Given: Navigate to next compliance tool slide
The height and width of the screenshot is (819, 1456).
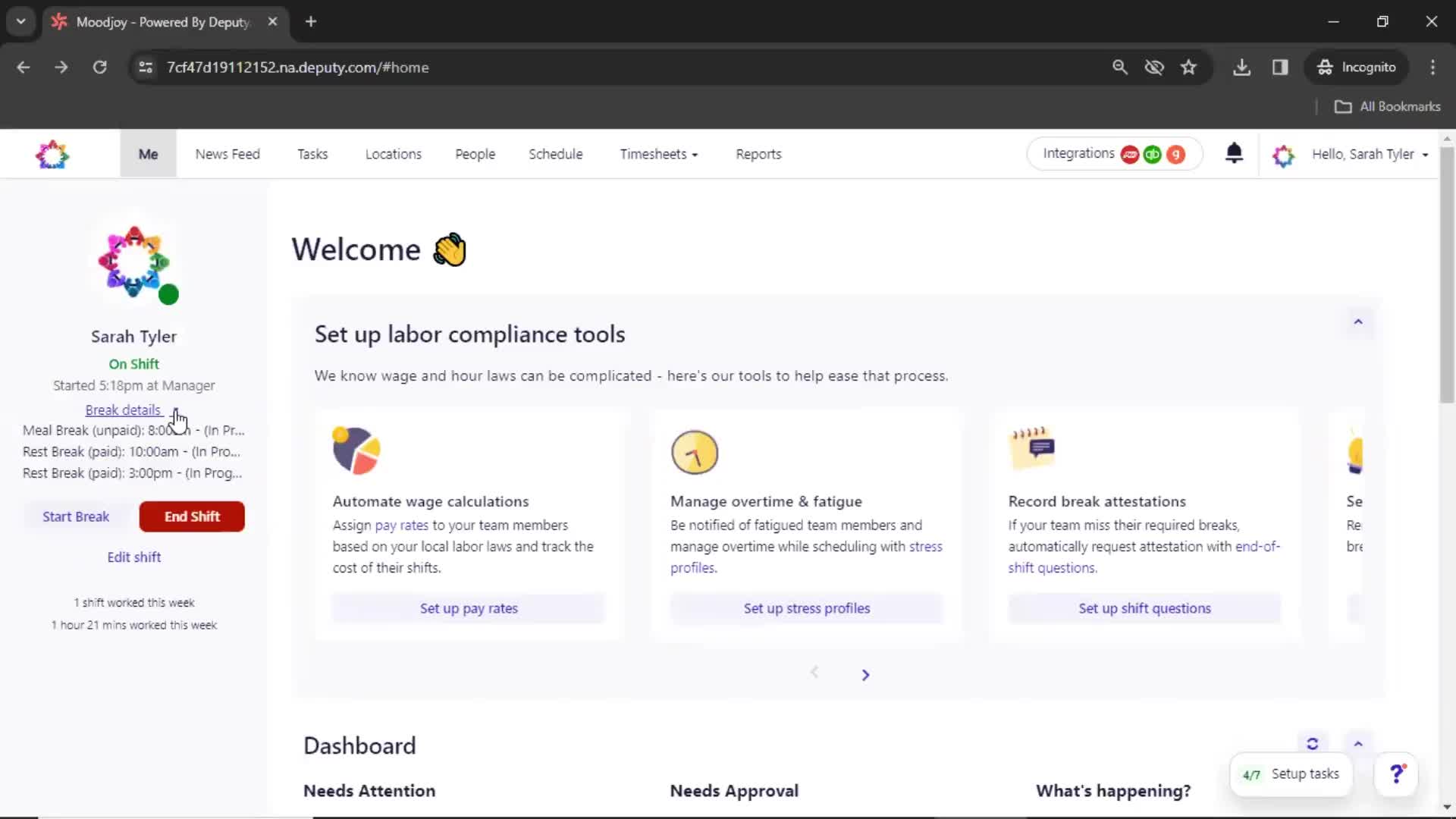Looking at the screenshot, I should 866,673.
